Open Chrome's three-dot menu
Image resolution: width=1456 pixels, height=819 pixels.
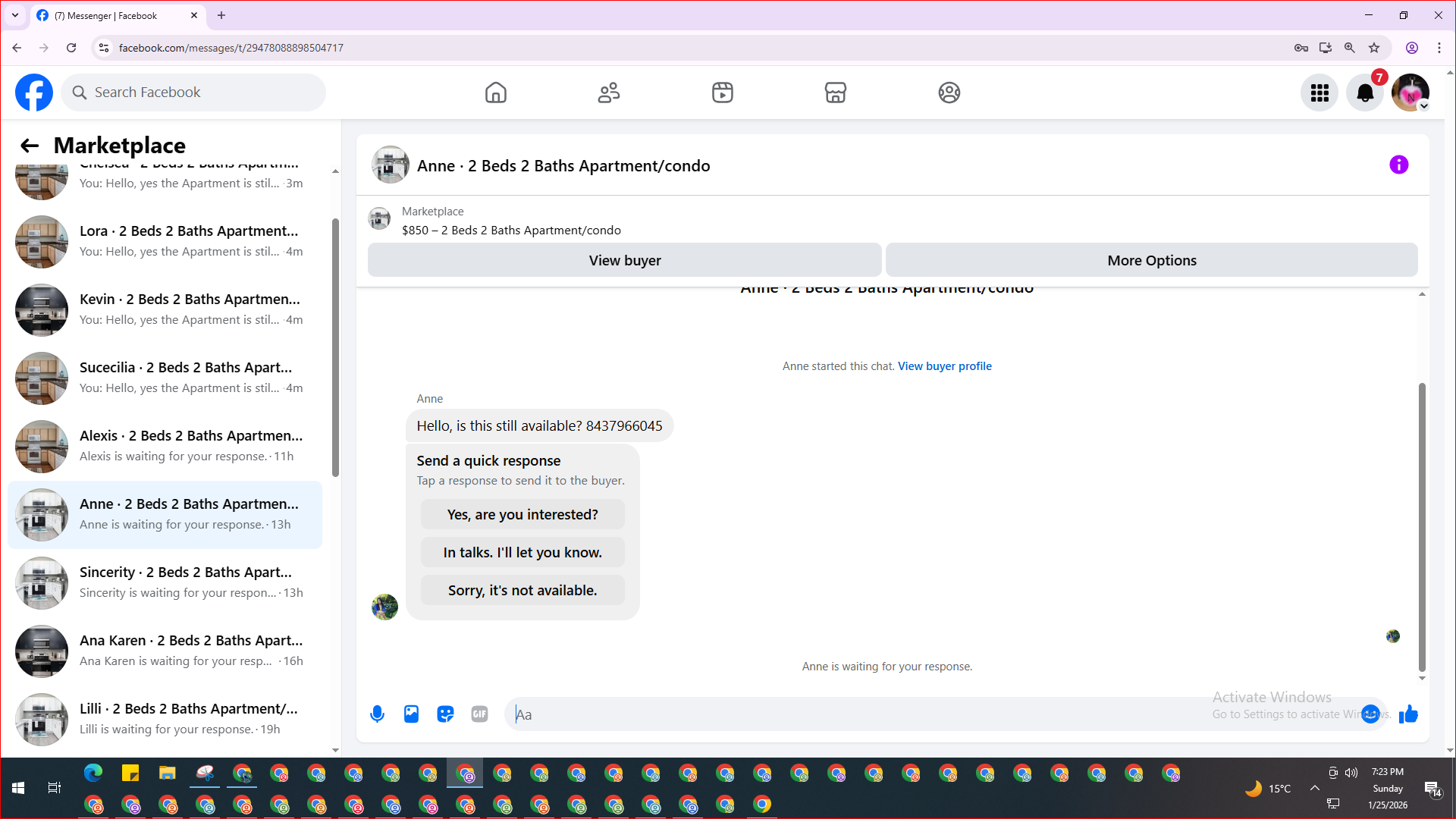click(x=1439, y=48)
